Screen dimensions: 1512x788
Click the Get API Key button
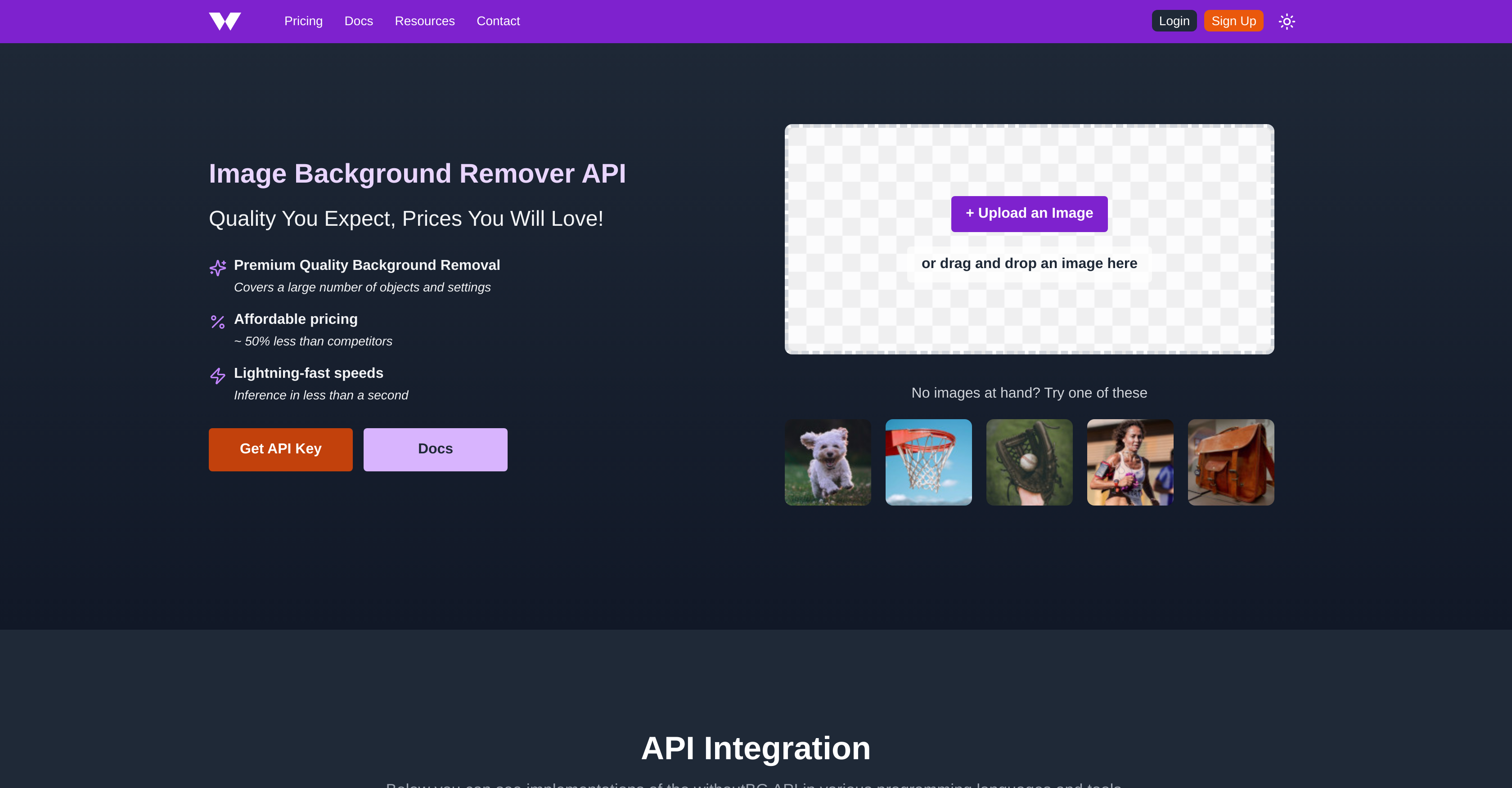pyautogui.click(x=280, y=449)
